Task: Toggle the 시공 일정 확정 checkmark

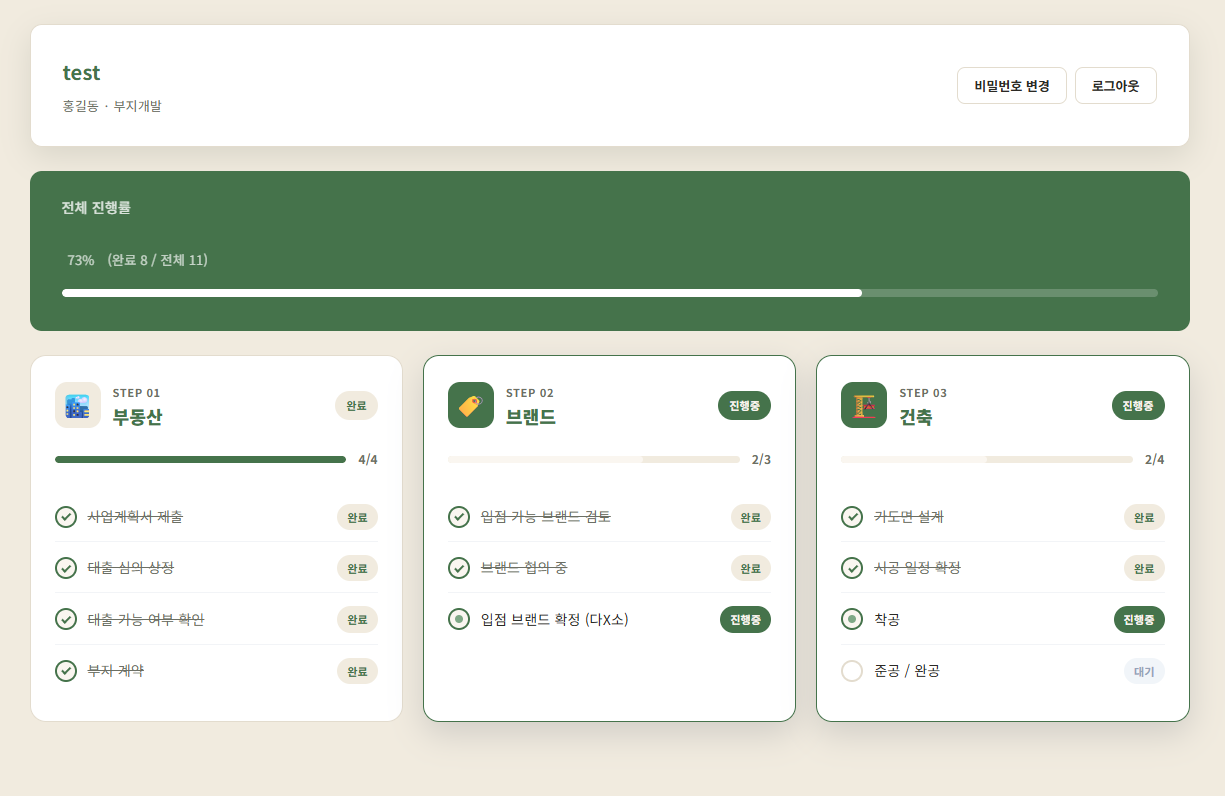Action: click(852, 568)
